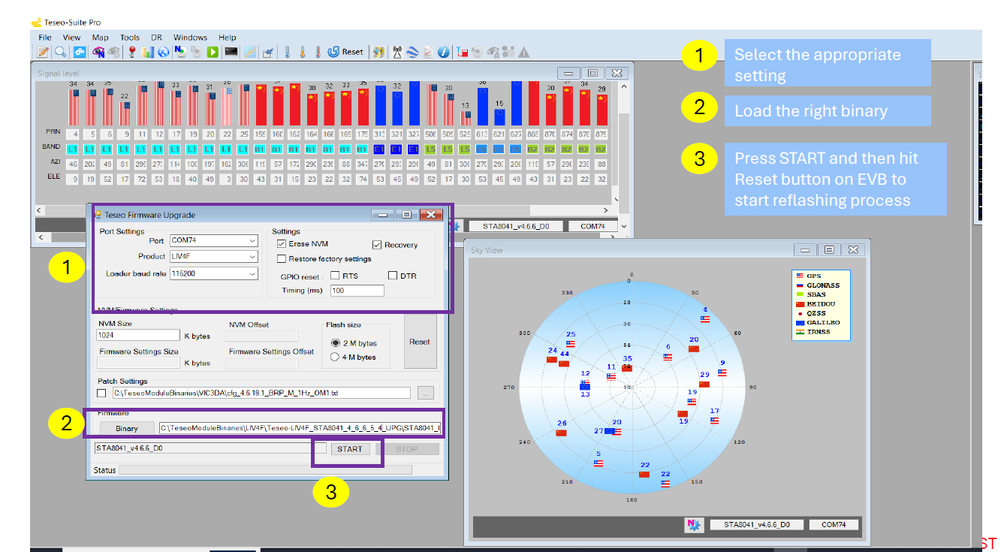
Task: Click the patch file browse button
Action: (x=426, y=393)
